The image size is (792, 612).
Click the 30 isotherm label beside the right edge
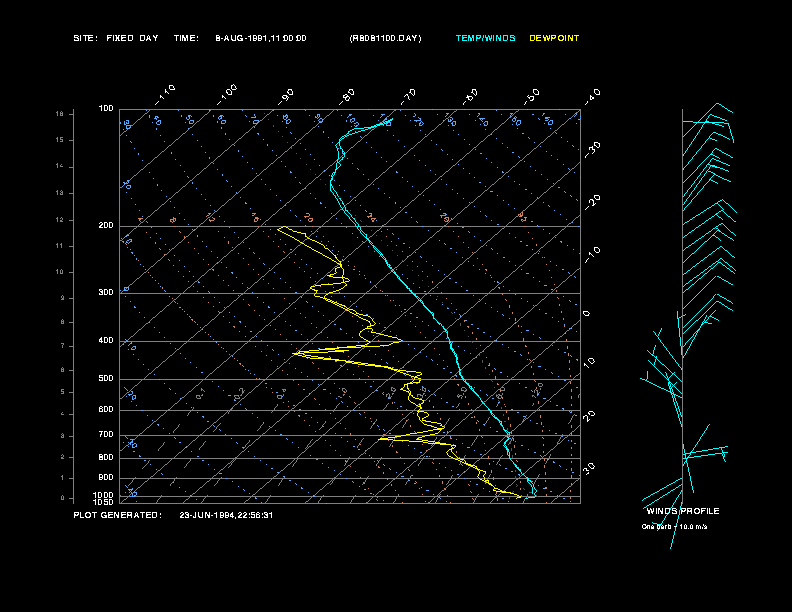pos(589,468)
